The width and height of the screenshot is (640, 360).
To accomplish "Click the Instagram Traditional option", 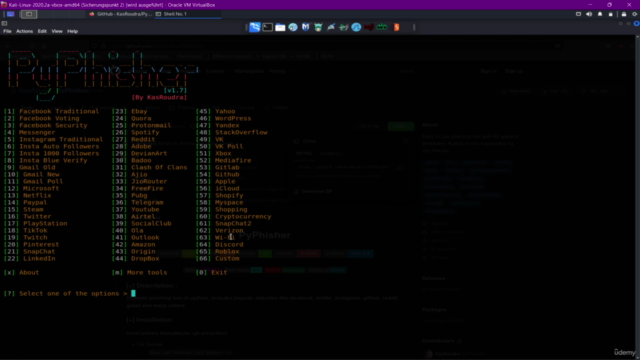I will [x=61, y=139].
